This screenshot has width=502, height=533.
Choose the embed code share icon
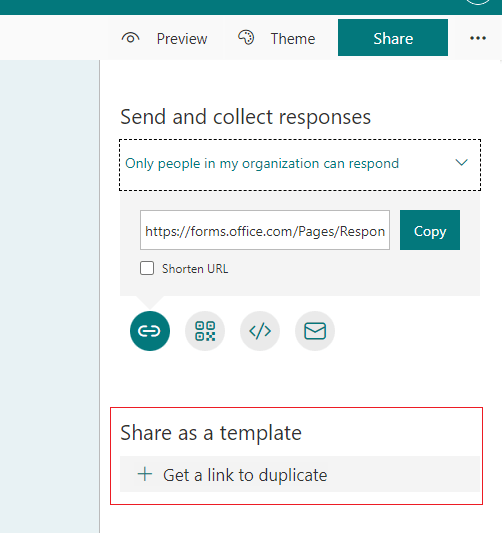[260, 331]
